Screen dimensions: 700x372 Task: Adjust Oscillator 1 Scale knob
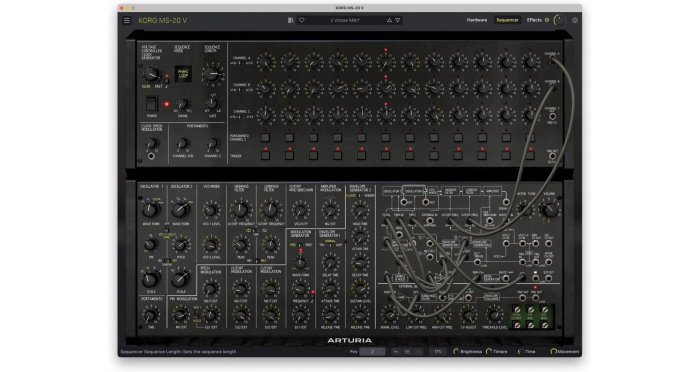pos(150,279)
